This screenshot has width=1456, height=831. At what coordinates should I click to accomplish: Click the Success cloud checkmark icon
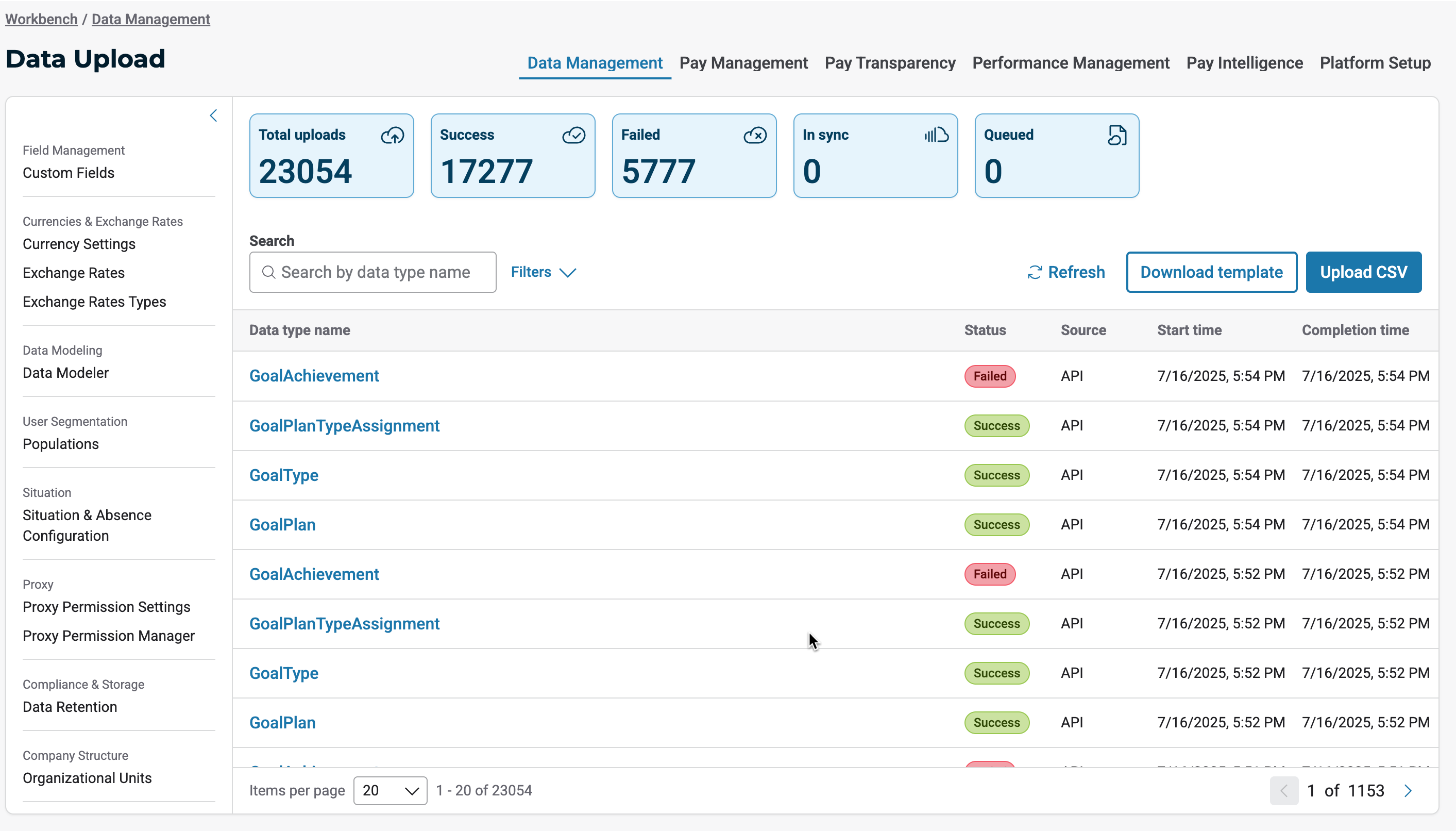(573, 135)
